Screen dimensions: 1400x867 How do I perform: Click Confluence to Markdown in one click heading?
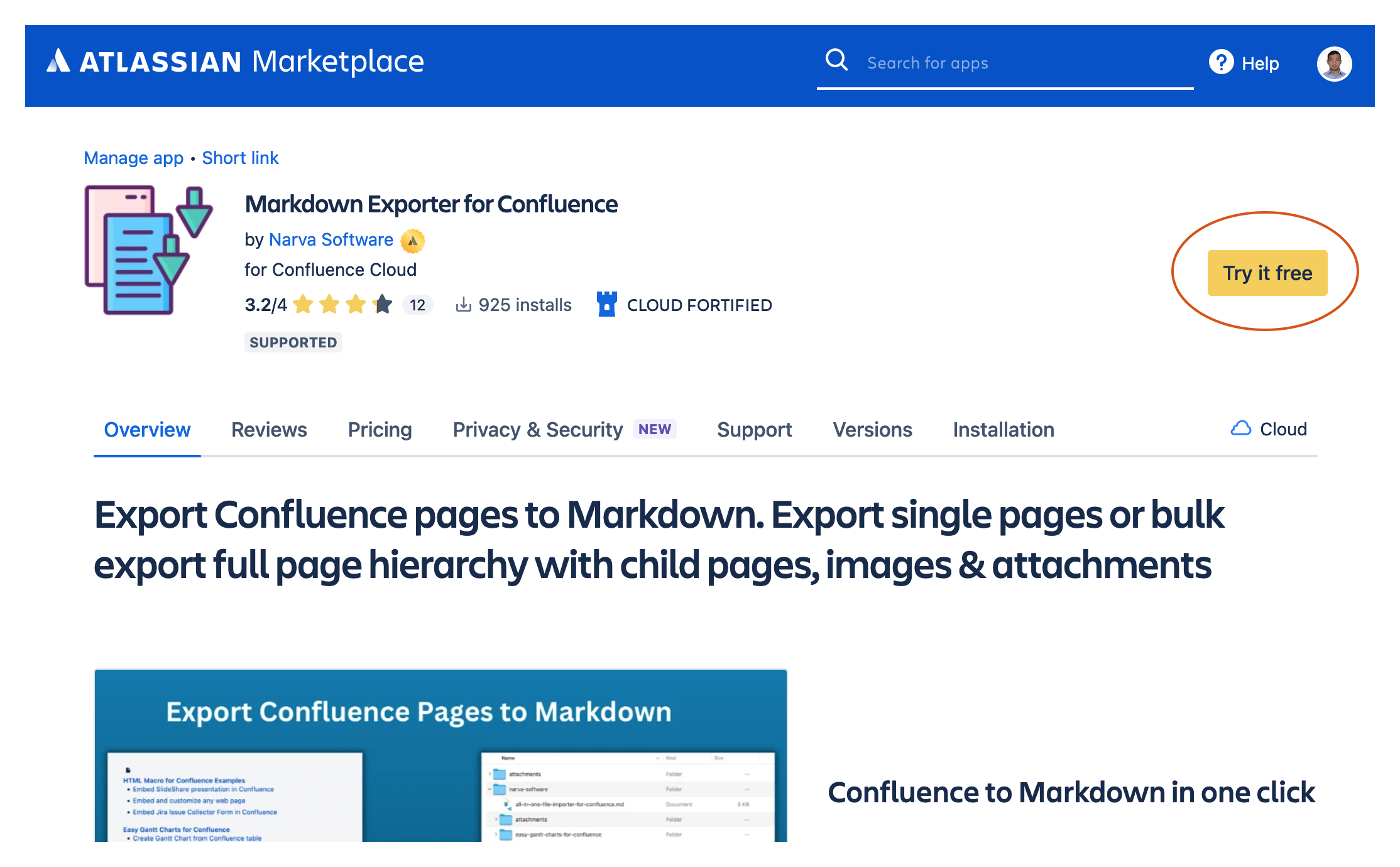point(1071,792)
